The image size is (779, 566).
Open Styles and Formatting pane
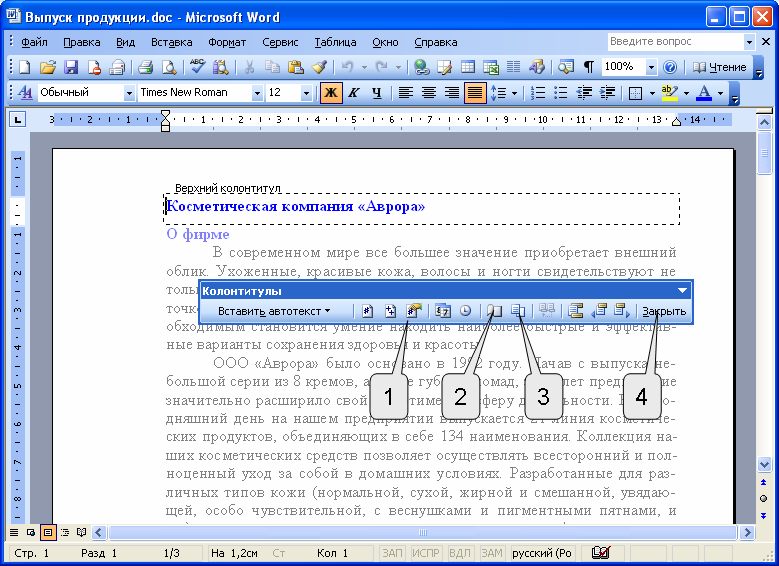point(24,92)
